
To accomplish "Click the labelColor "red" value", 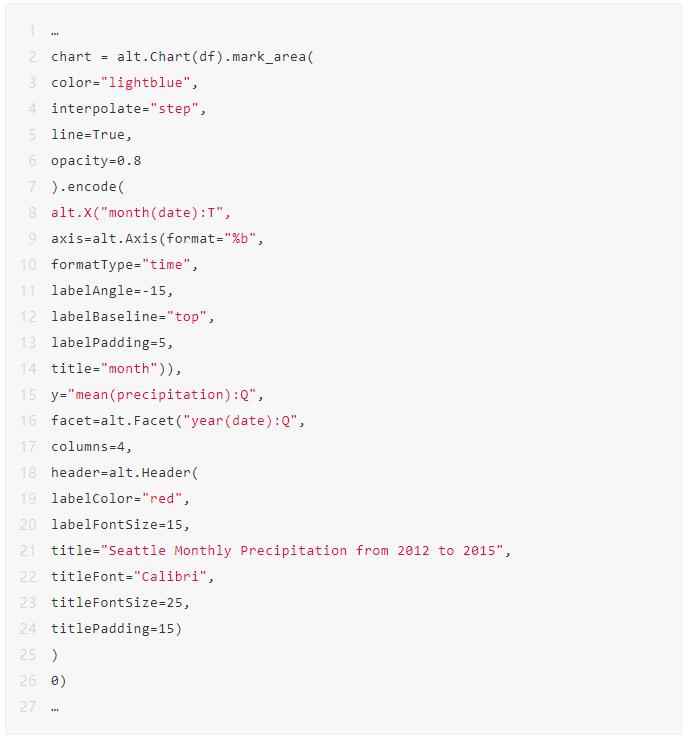I will click(x=162, y=498).
